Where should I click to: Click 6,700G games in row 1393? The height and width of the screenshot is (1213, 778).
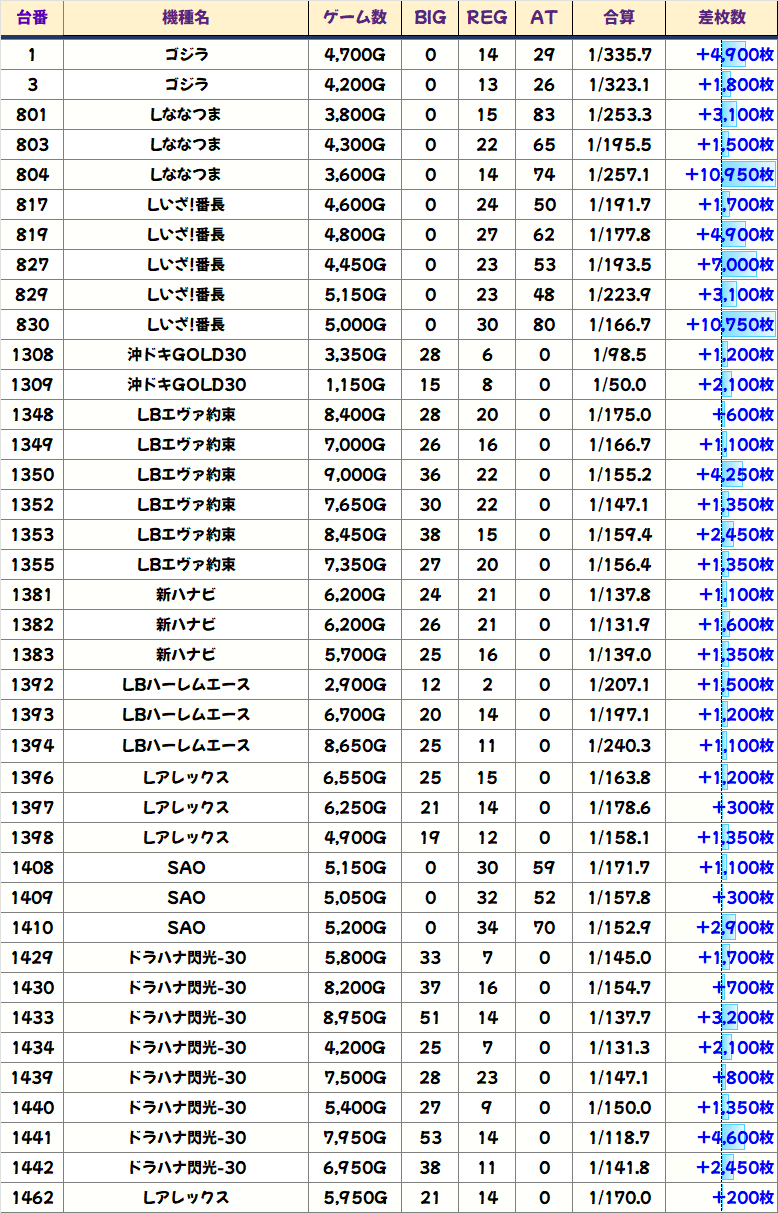(355, 715)
